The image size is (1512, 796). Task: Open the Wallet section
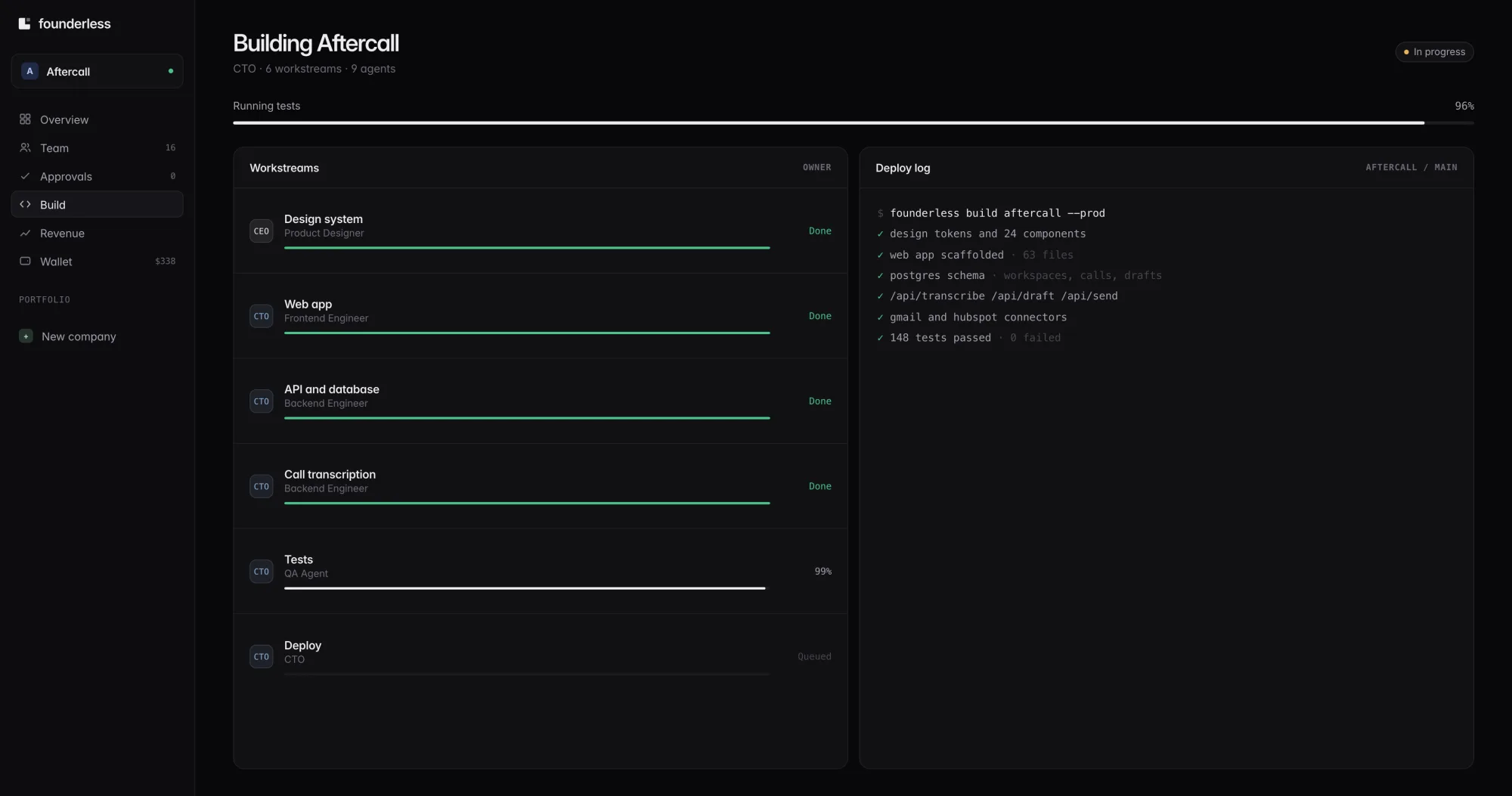[97, 261]
